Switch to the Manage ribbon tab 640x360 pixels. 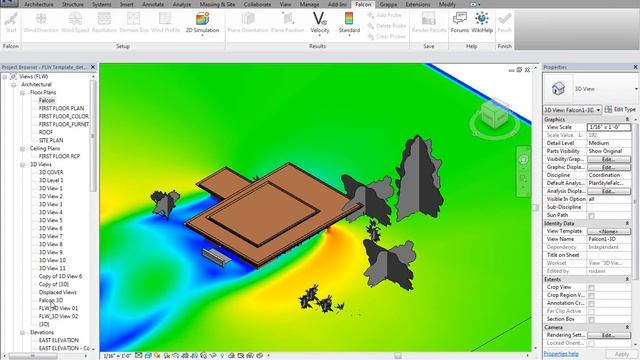[x=309, y=4]
